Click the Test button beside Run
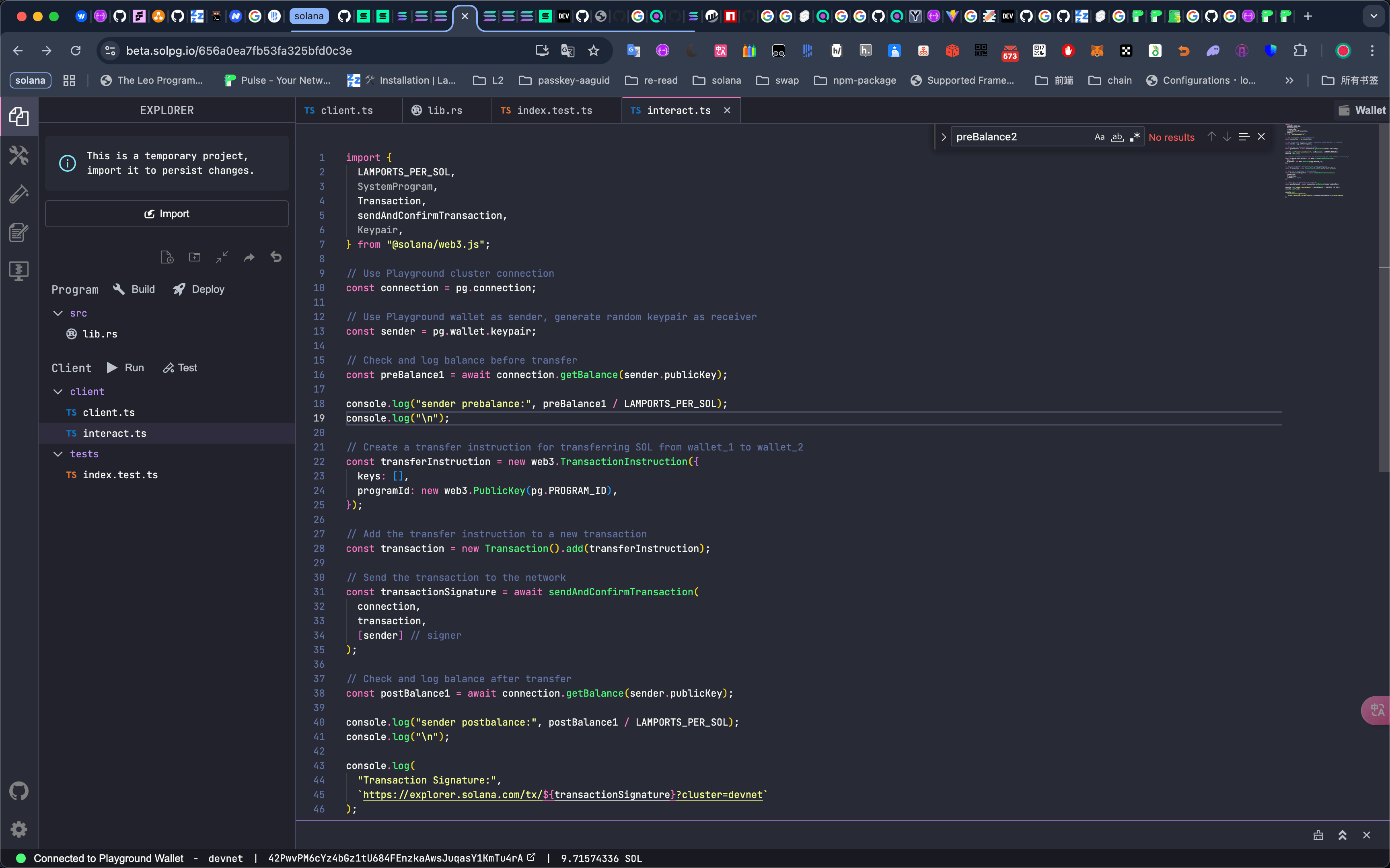The image size is (1390, 868). 180,367
